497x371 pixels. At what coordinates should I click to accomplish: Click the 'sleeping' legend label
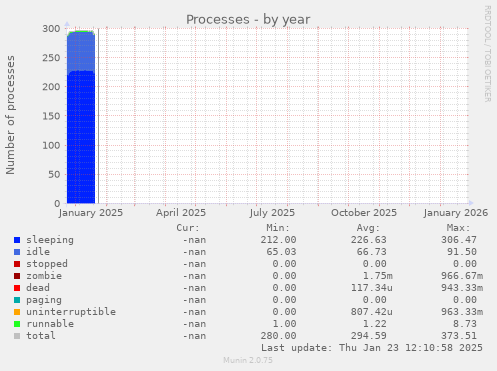(50, 240)
